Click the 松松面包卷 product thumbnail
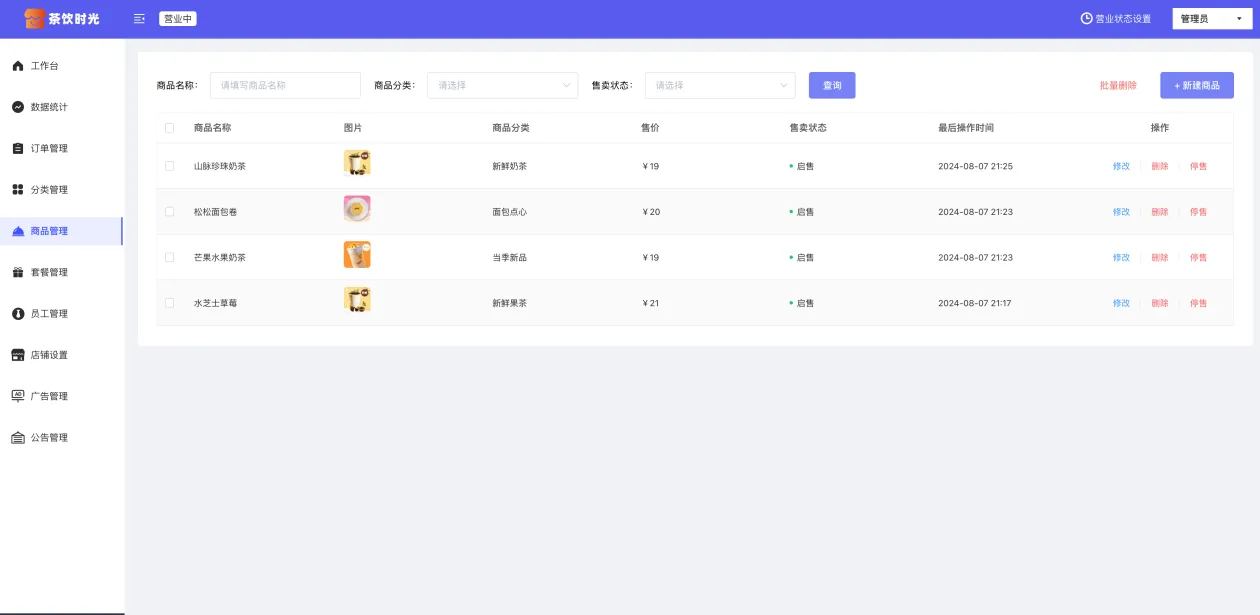 pos(357,209)
